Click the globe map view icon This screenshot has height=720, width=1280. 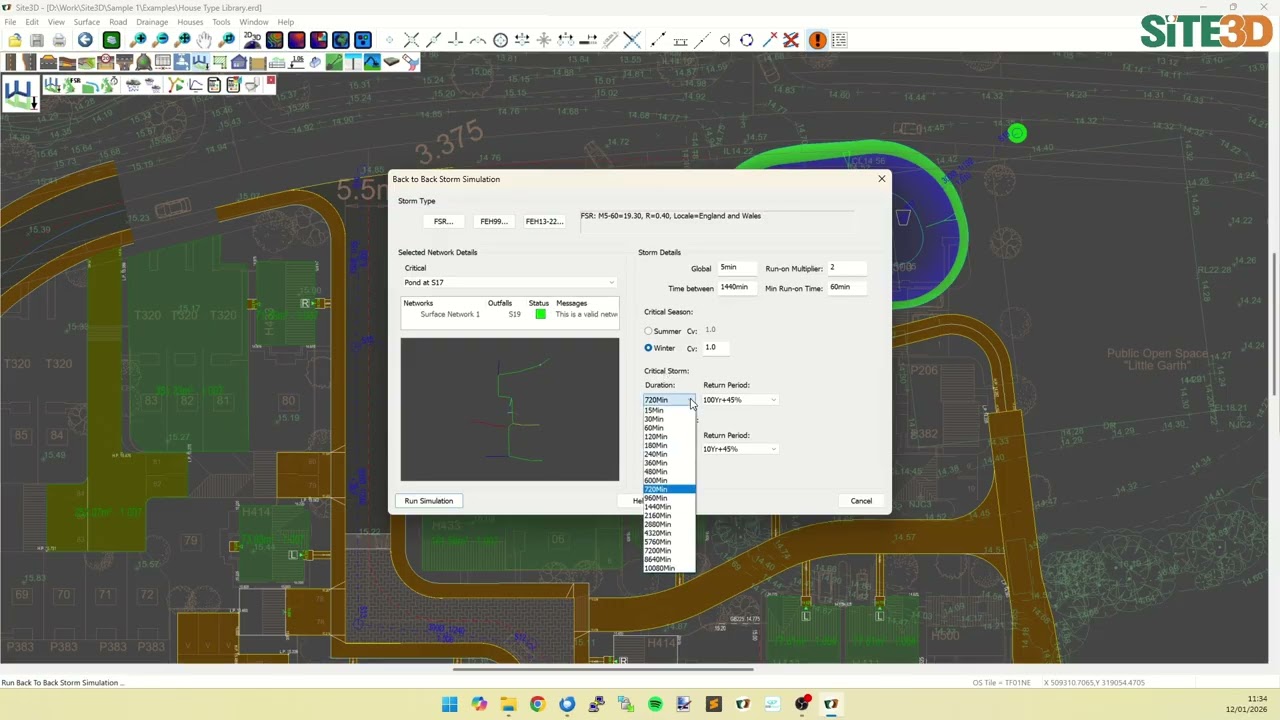341,40
